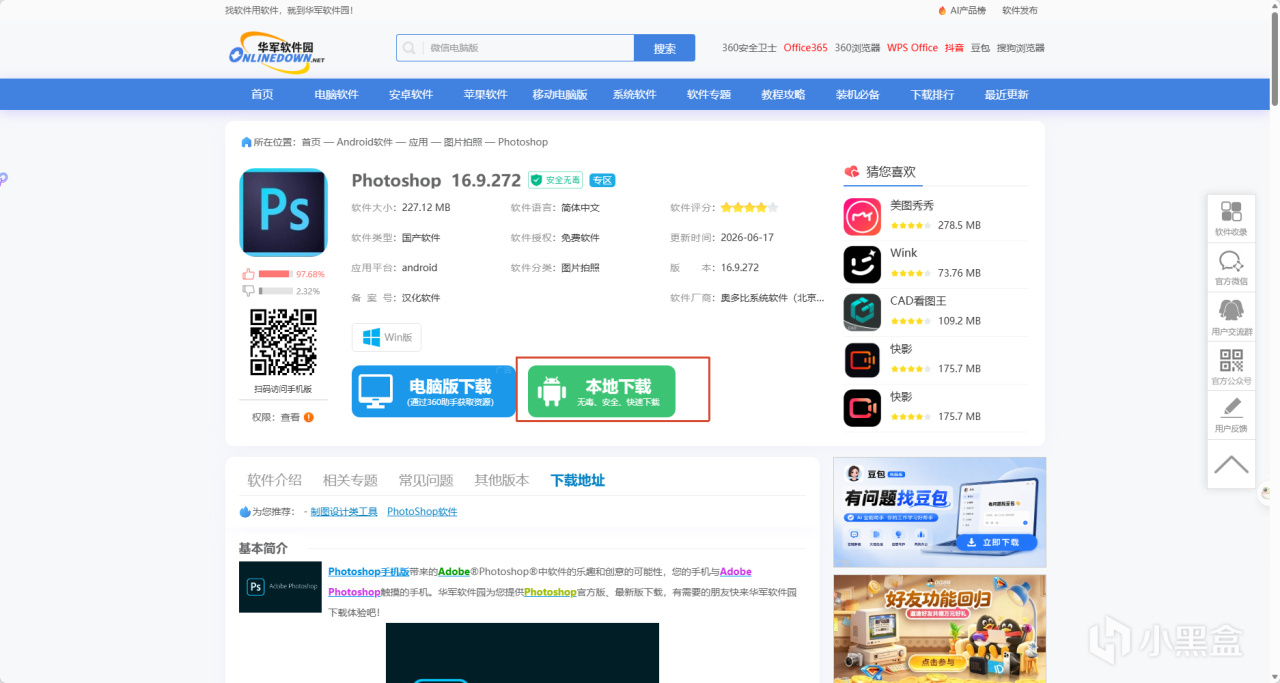1280x683 pixels.
Task: Open the 软件专题 nav item
Action: pos(709,94)
